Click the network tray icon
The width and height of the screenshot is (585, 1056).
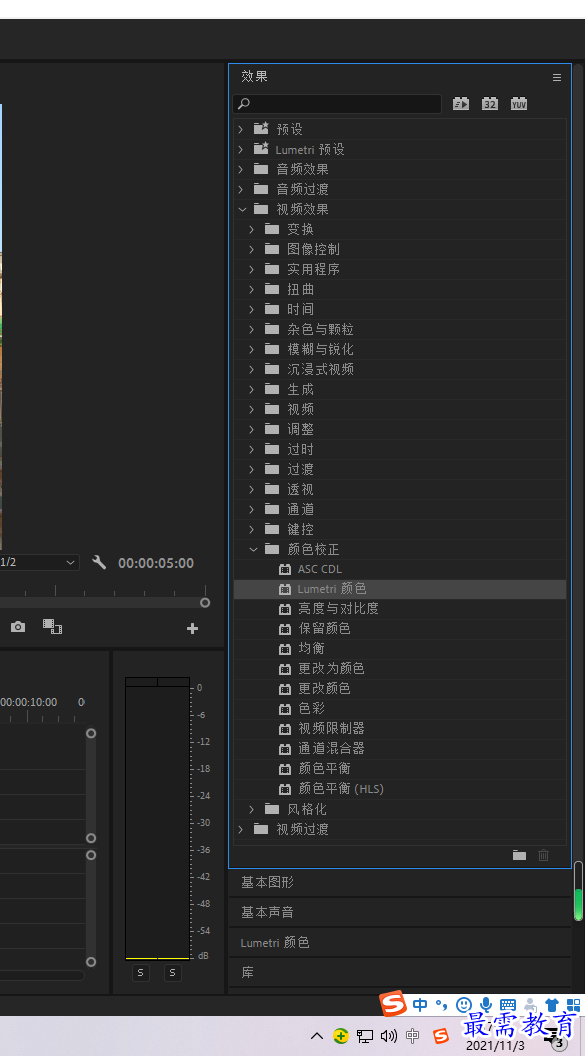click(365, 1036)
